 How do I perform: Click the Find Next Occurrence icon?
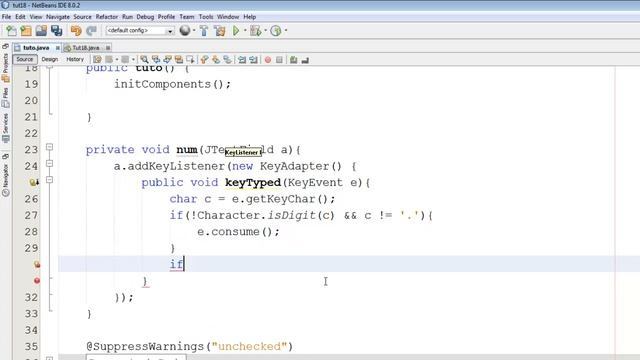pyautogui.click(x=167, y=60)
